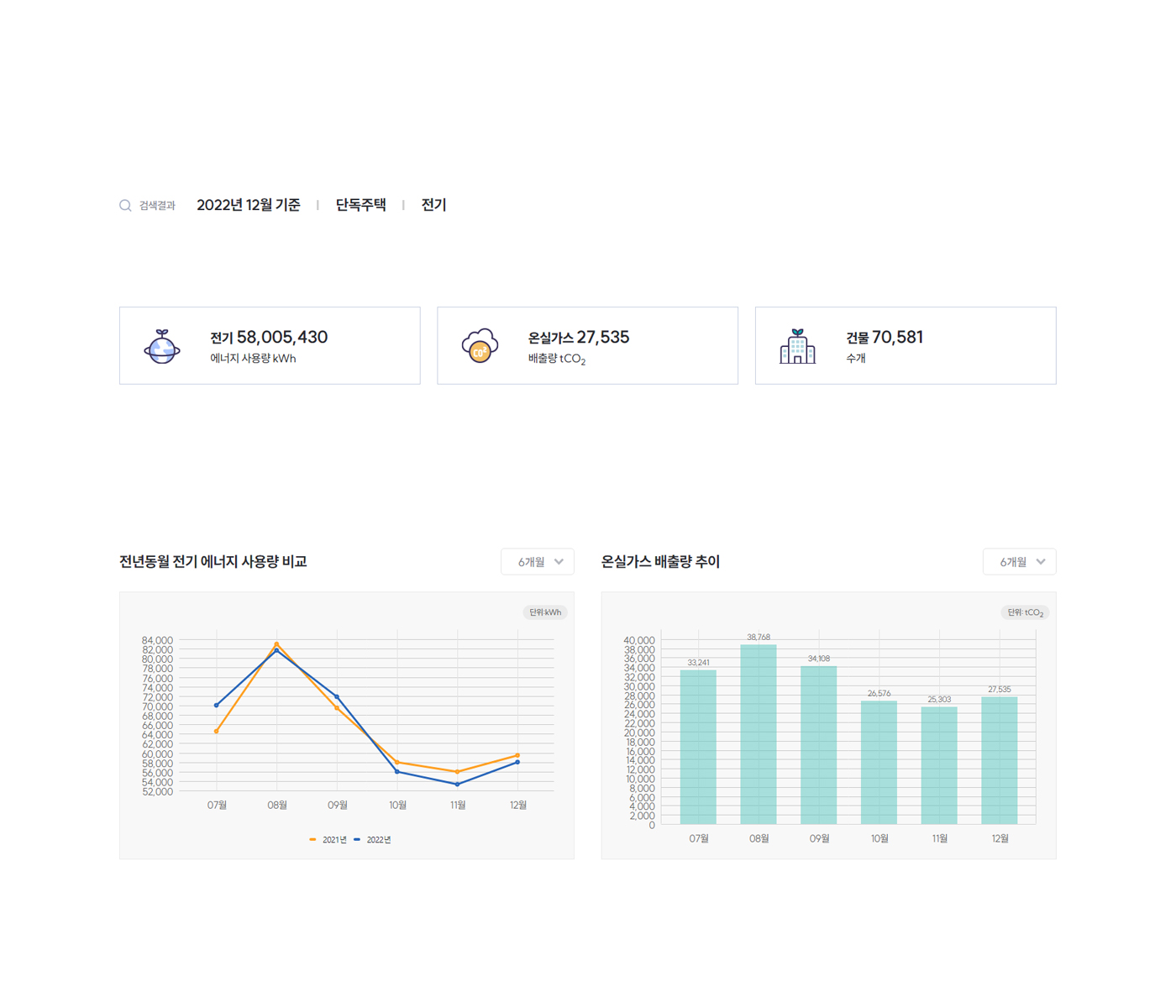Click the 전기 58,005,430 value
The image size is (1176, 1008).
(x=269, y=338)
